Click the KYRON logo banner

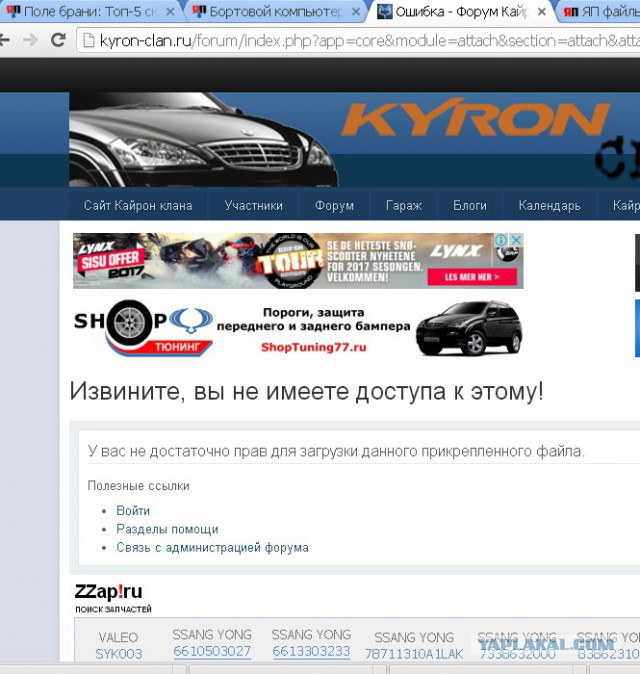coord(475,119)
